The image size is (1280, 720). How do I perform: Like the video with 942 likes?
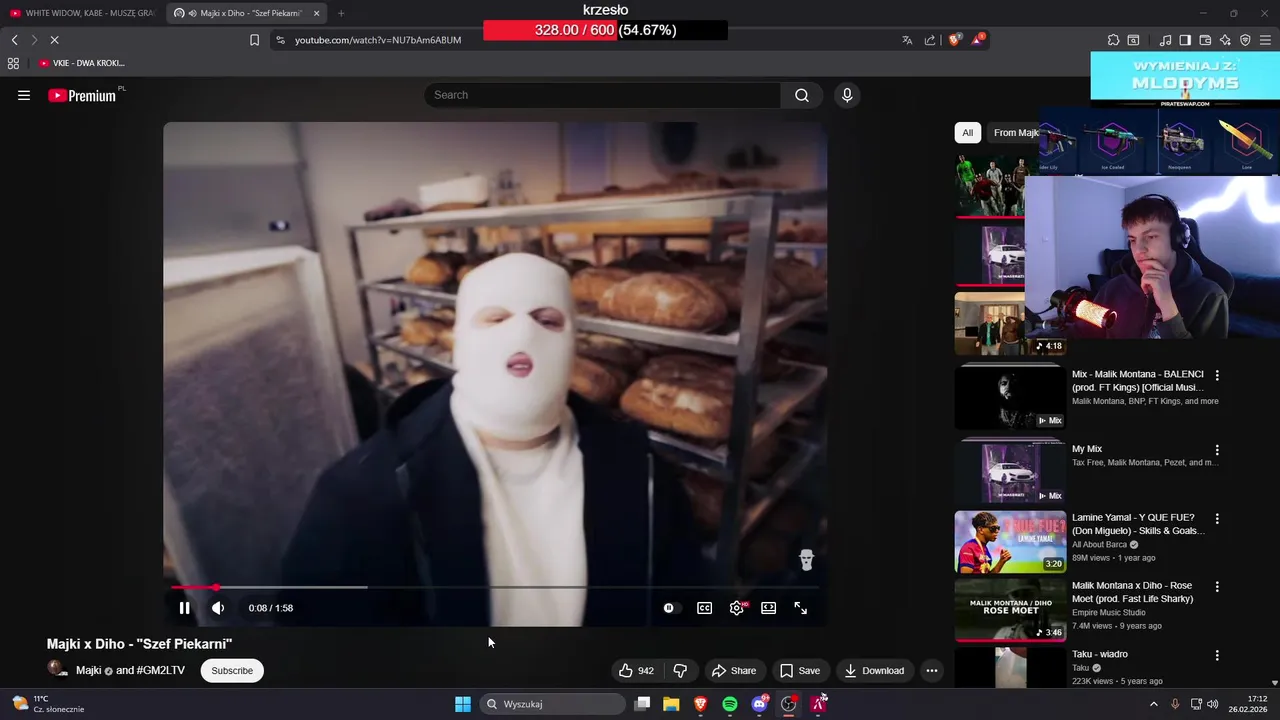636,671
